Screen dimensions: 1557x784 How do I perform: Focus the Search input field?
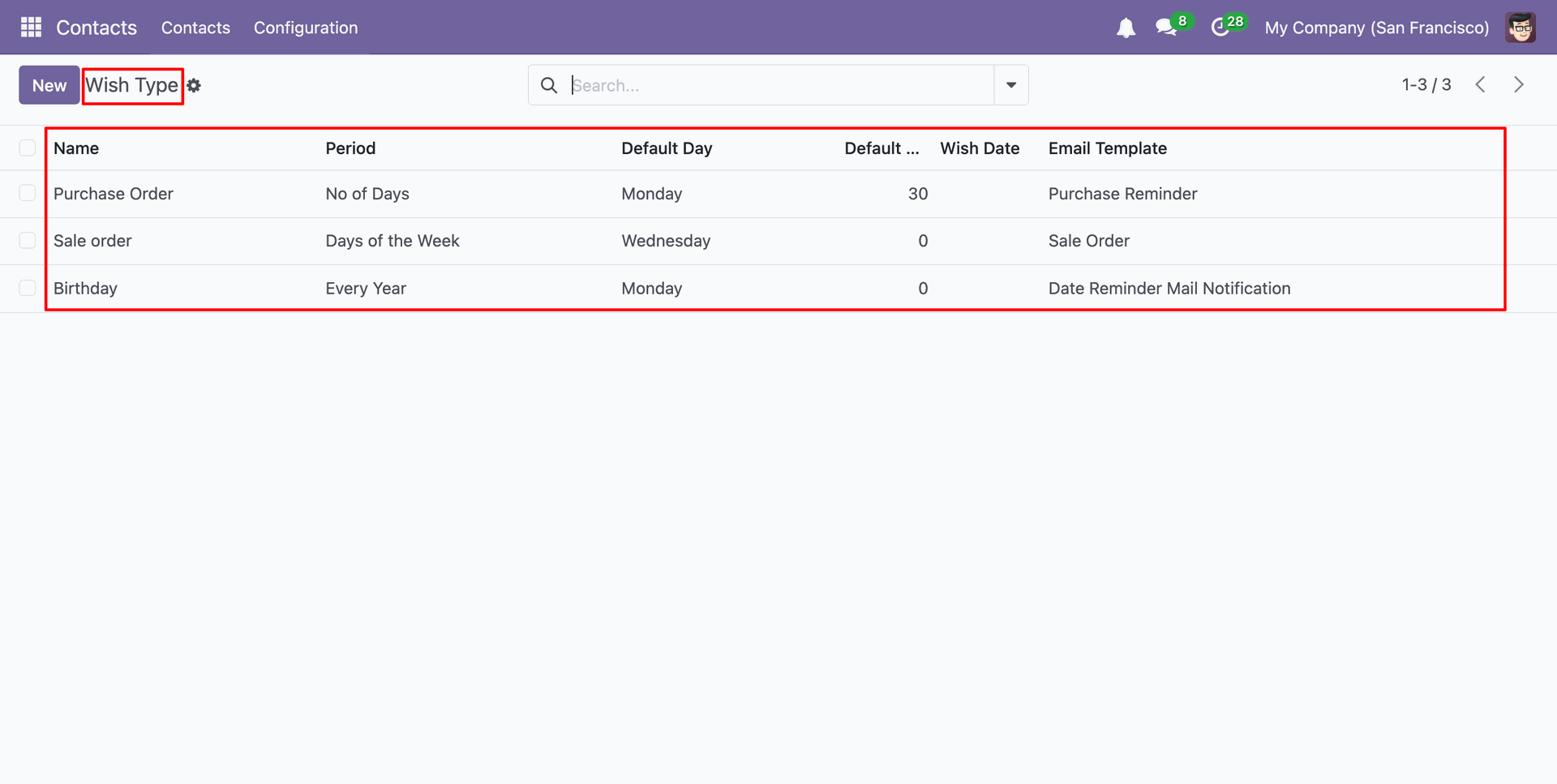click(778, 85)
